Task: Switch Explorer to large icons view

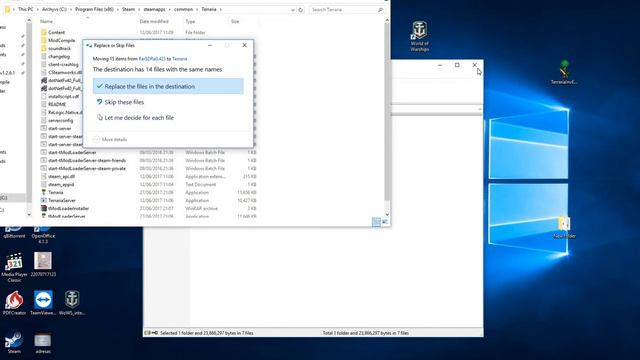Action: click(x=384, y=222)
